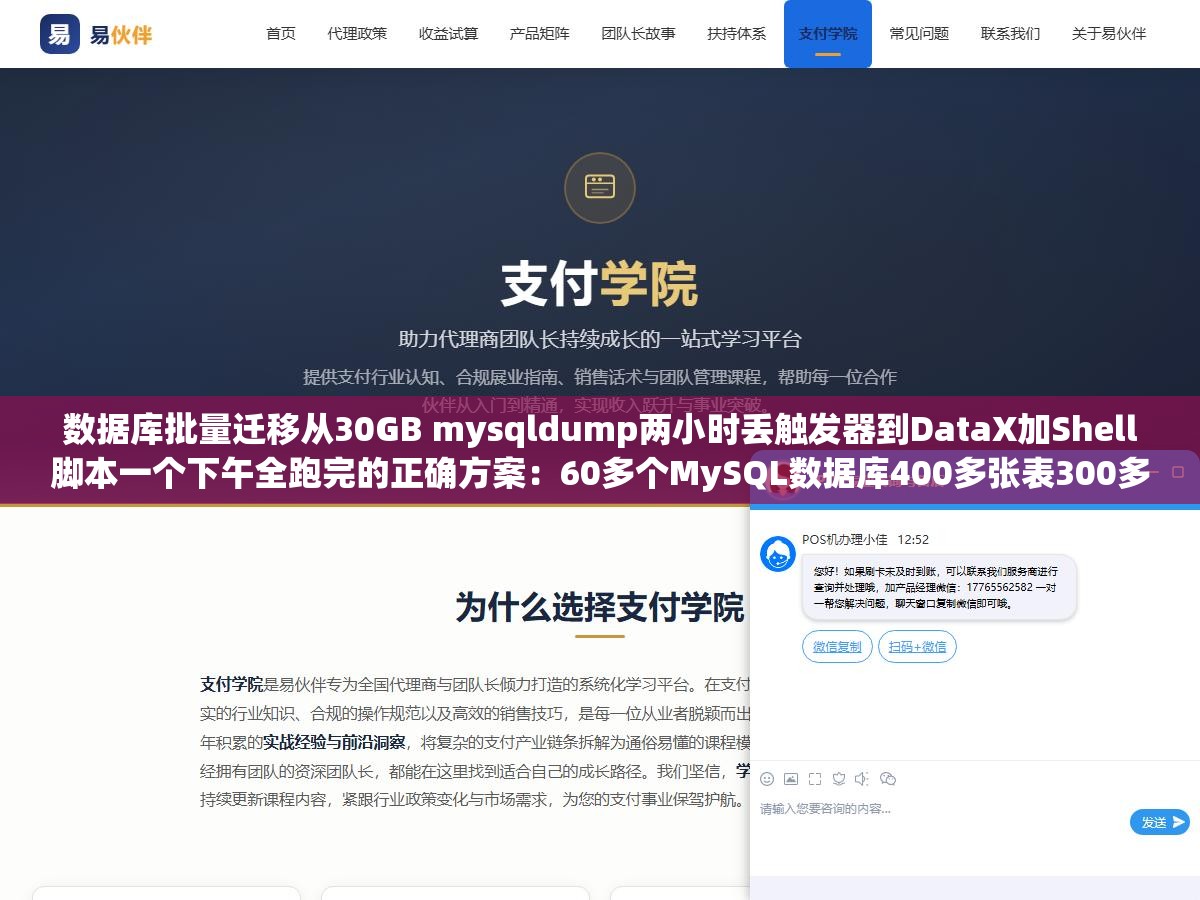Image resolution: width=1200 pixels, height=900 pixels.
Task: Click the 扫码+微信 button
Action: [x=917, y=647]
